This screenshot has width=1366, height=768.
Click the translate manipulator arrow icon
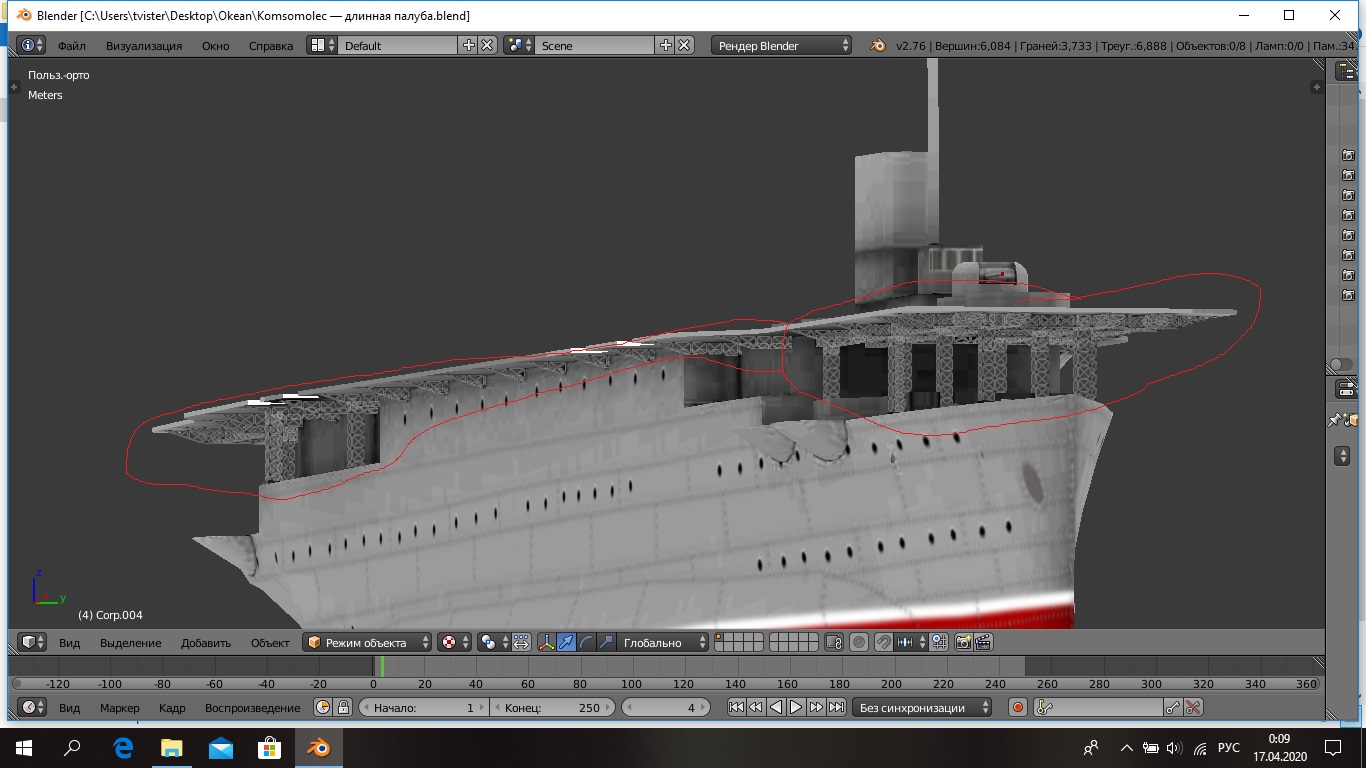pyautogui.click(x=567, y=642)
